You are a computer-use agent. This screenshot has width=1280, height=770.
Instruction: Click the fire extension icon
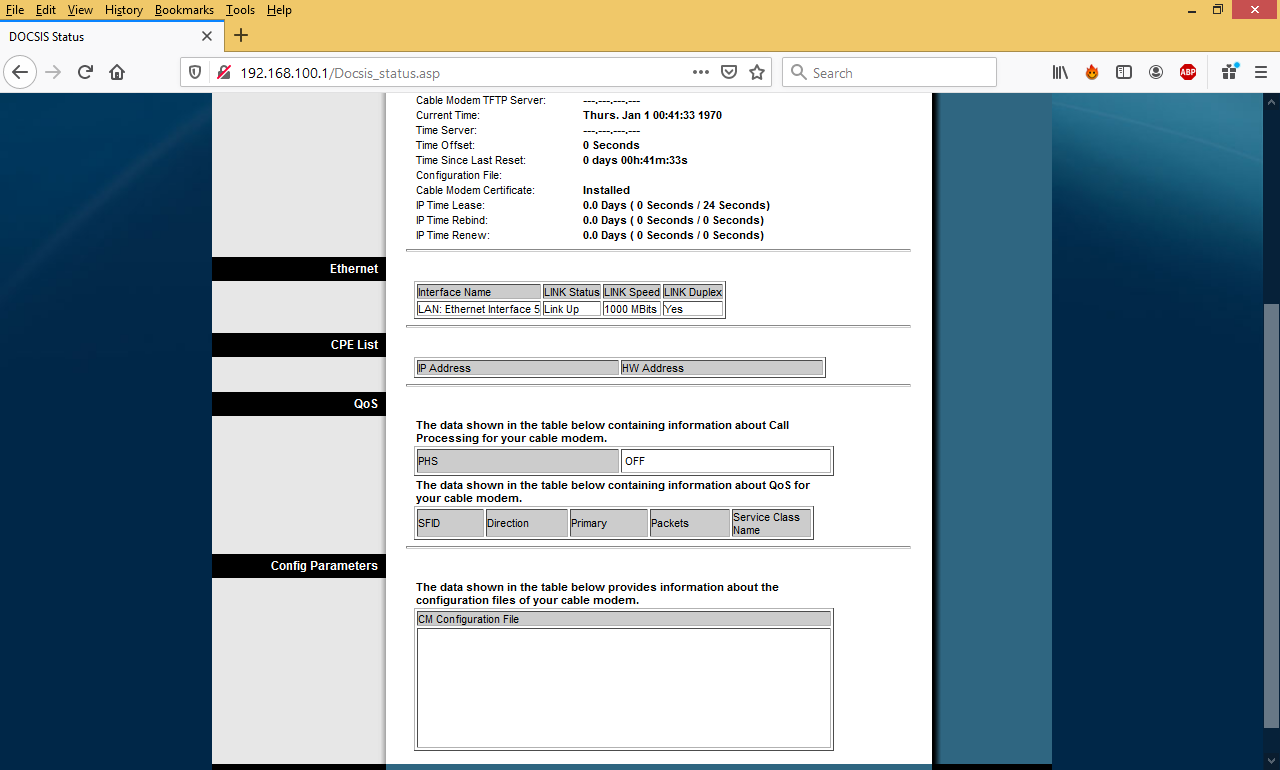tap(1092, 72)
